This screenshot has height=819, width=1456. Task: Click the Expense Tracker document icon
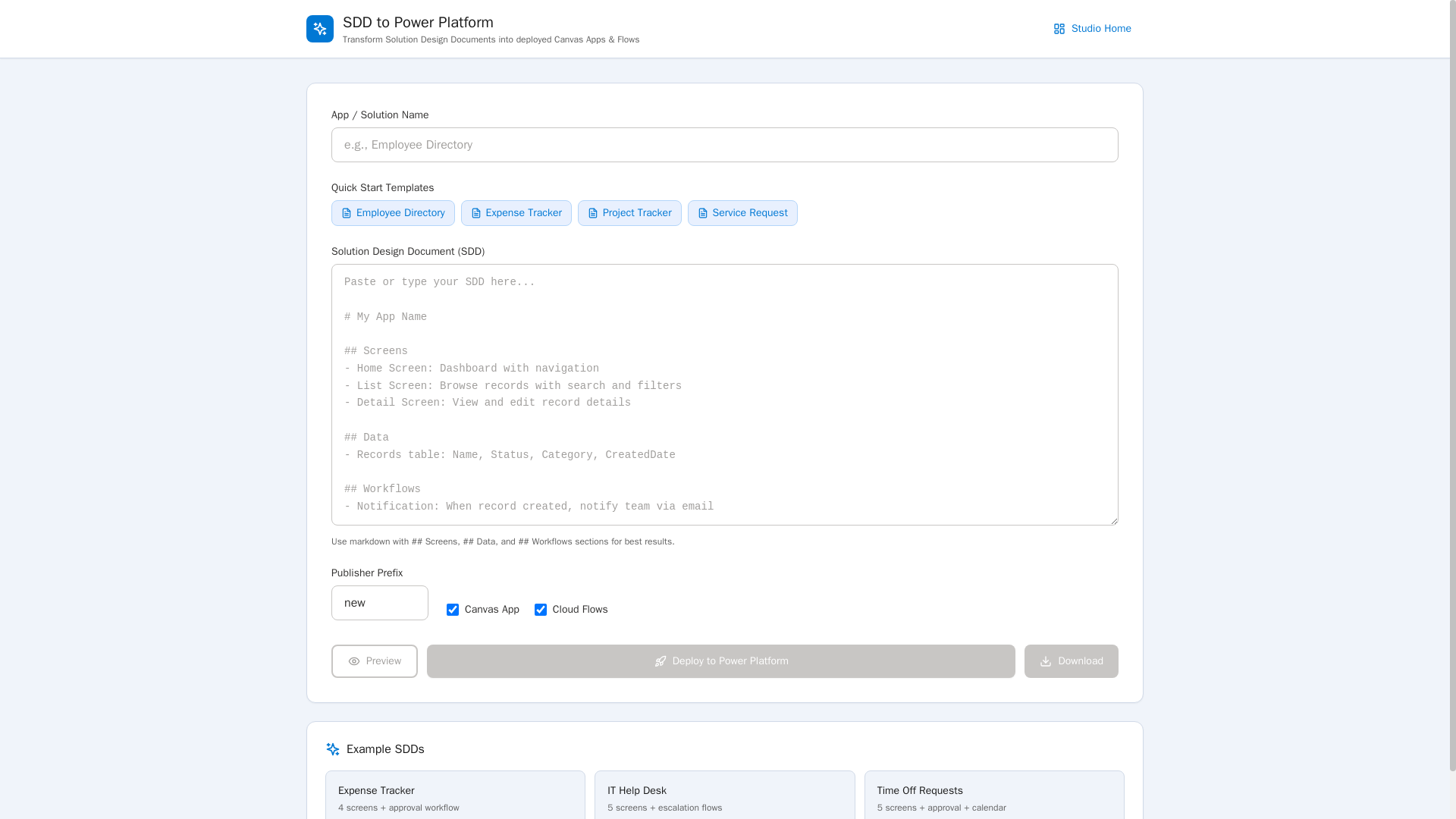pyautogui.click(x=476, y=213)
